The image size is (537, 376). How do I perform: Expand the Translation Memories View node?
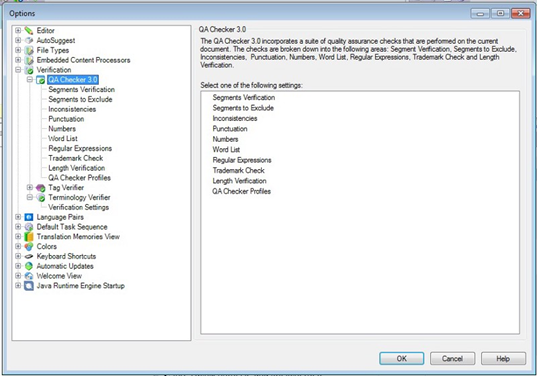pos(18,237)
